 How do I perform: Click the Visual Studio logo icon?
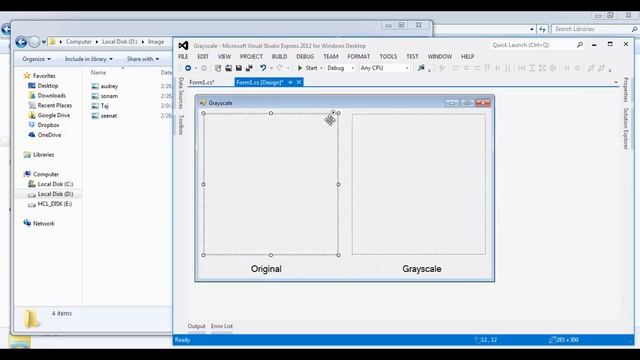[183, 46]
